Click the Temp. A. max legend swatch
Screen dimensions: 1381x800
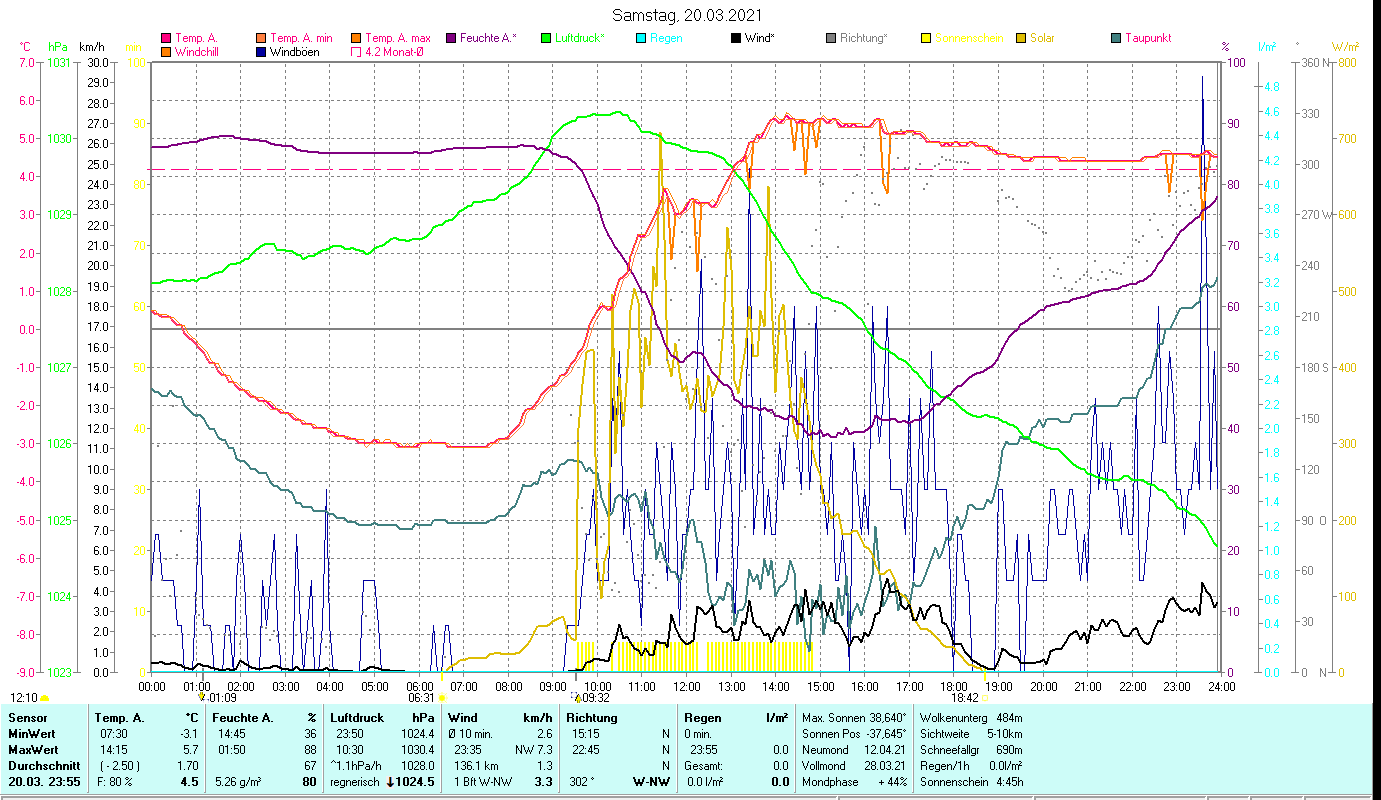click(355, 39)
